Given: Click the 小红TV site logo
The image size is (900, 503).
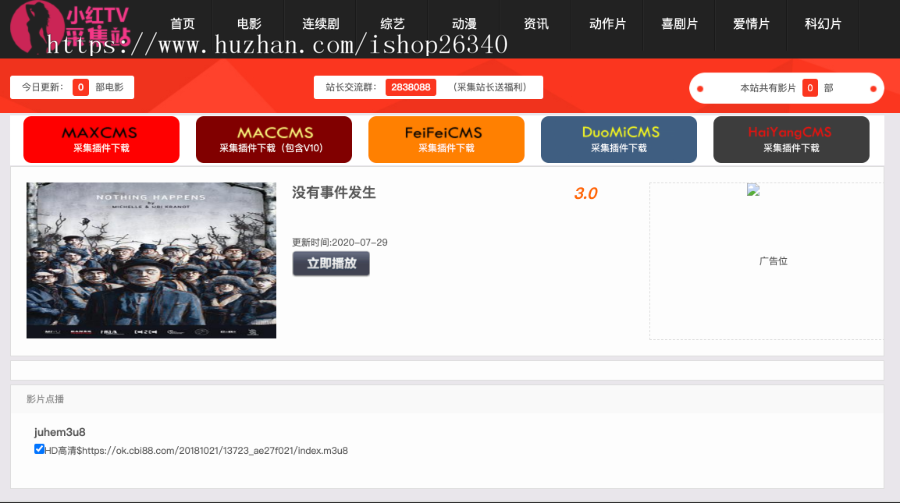Looking at the screenshot, I should [71, 27].
